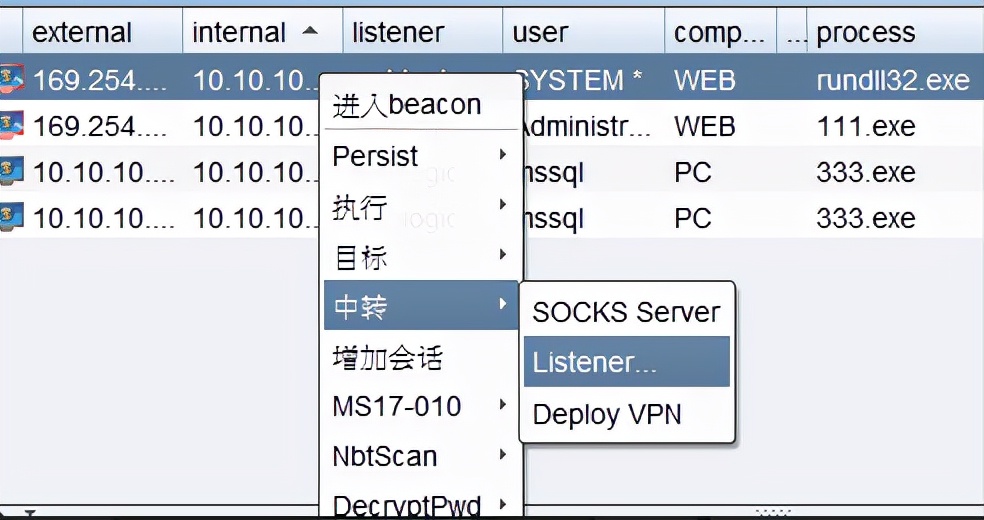
Task: Expand the MS17-010 submenu arrow
Action: point(503,406)
